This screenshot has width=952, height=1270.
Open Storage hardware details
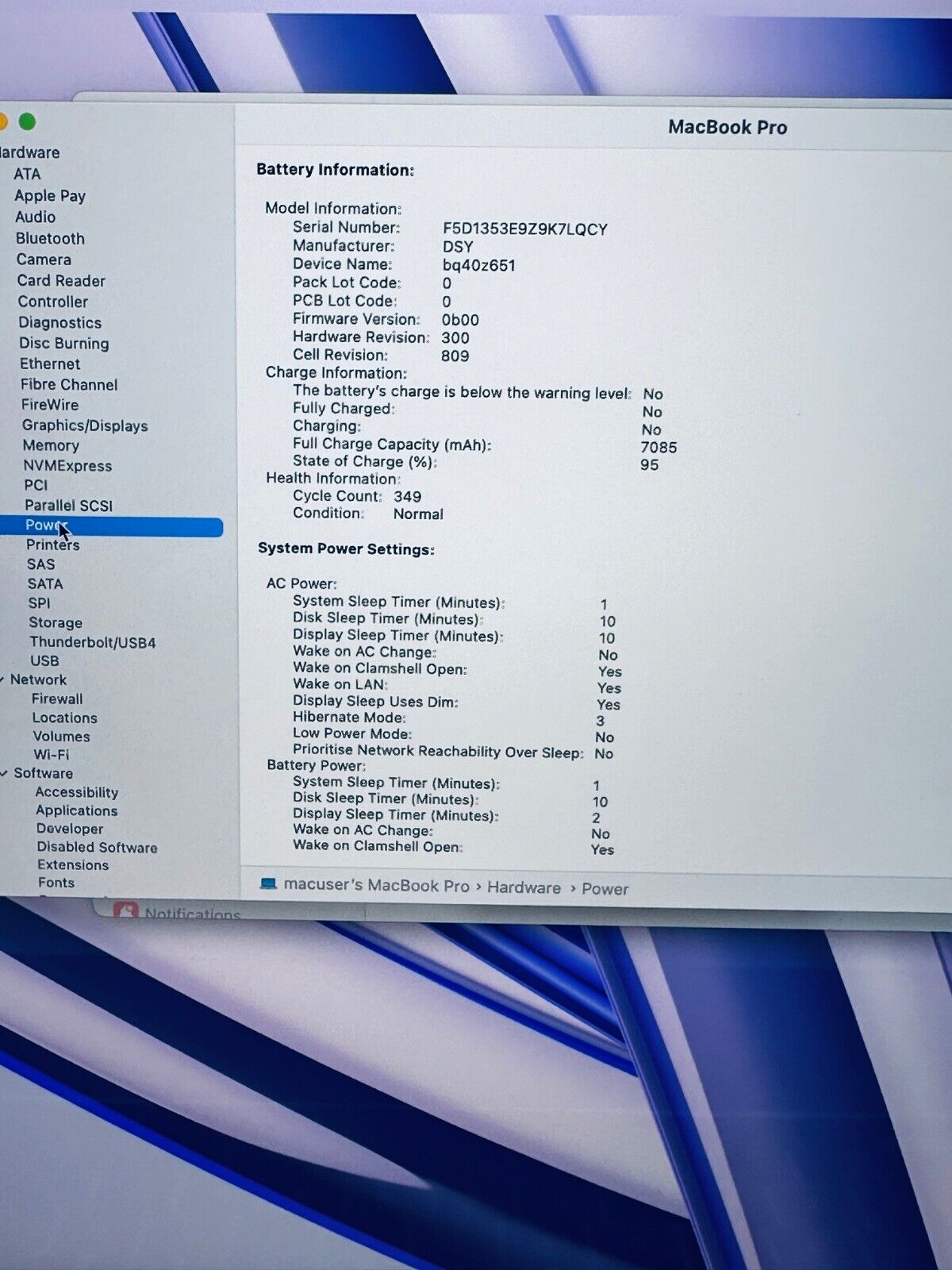(x=56, y=622)
